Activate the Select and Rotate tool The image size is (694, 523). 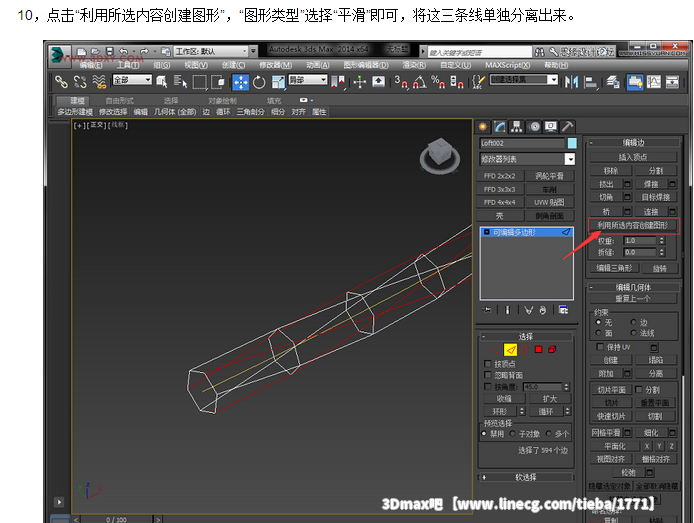(259, 82)
